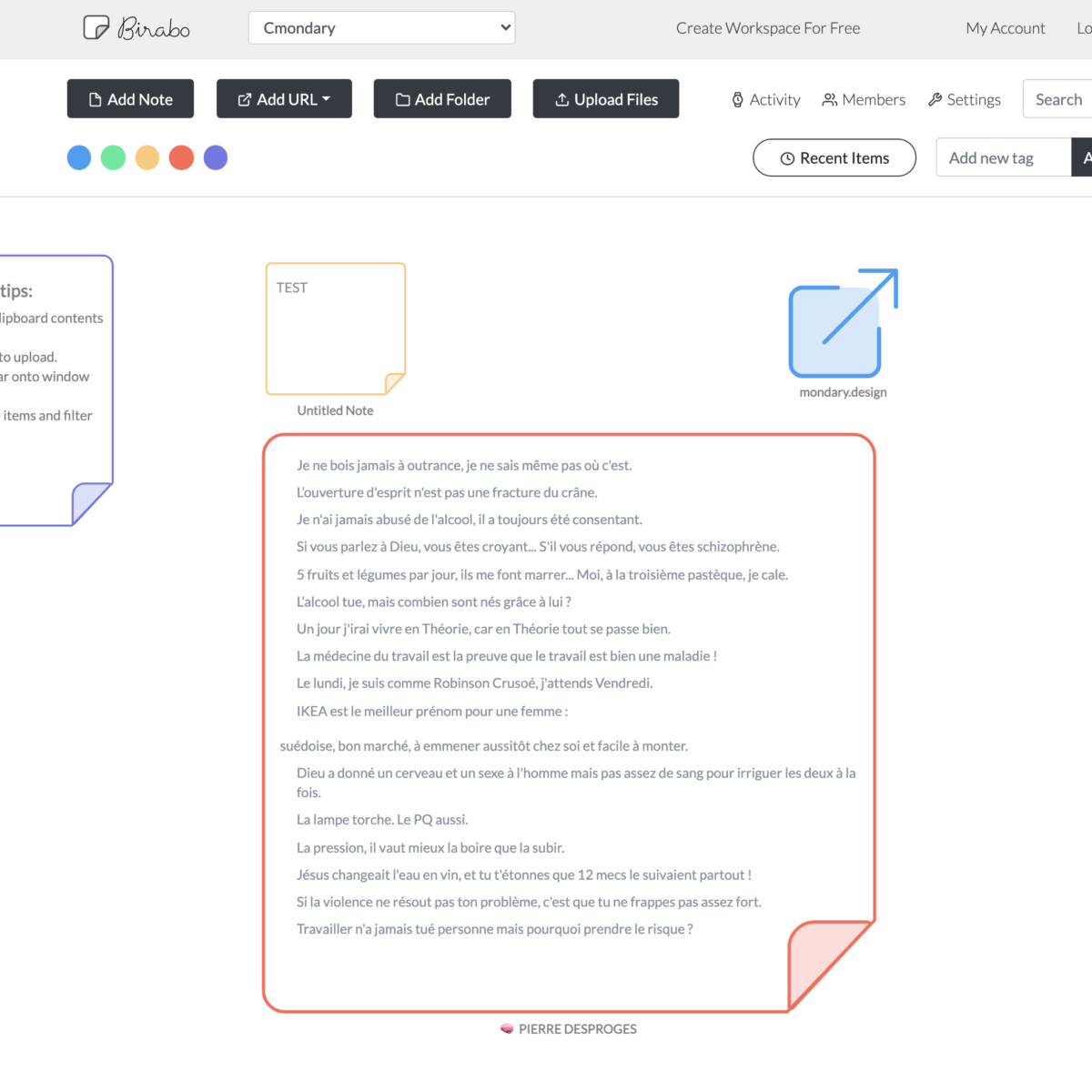Open the Cmondary workspace dropdown
Viewport: 1092px width, 1092px height.
tap(381, 27)
